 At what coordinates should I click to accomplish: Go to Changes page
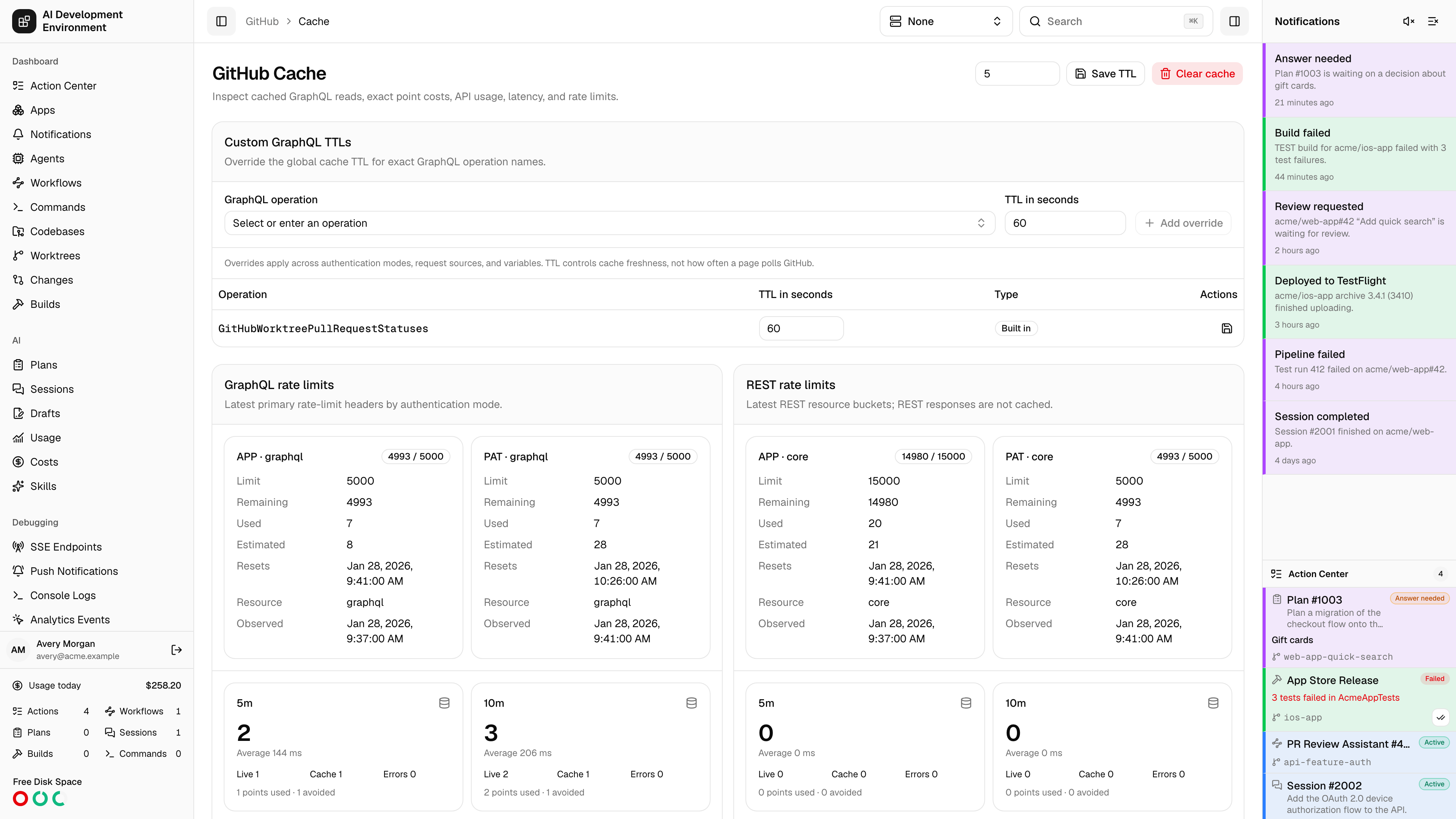97,280
